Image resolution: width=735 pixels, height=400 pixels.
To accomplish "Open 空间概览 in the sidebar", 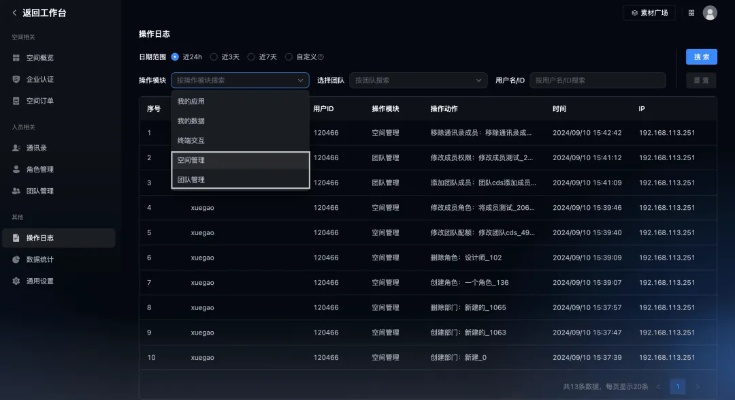I will click(x=40, y=58).
